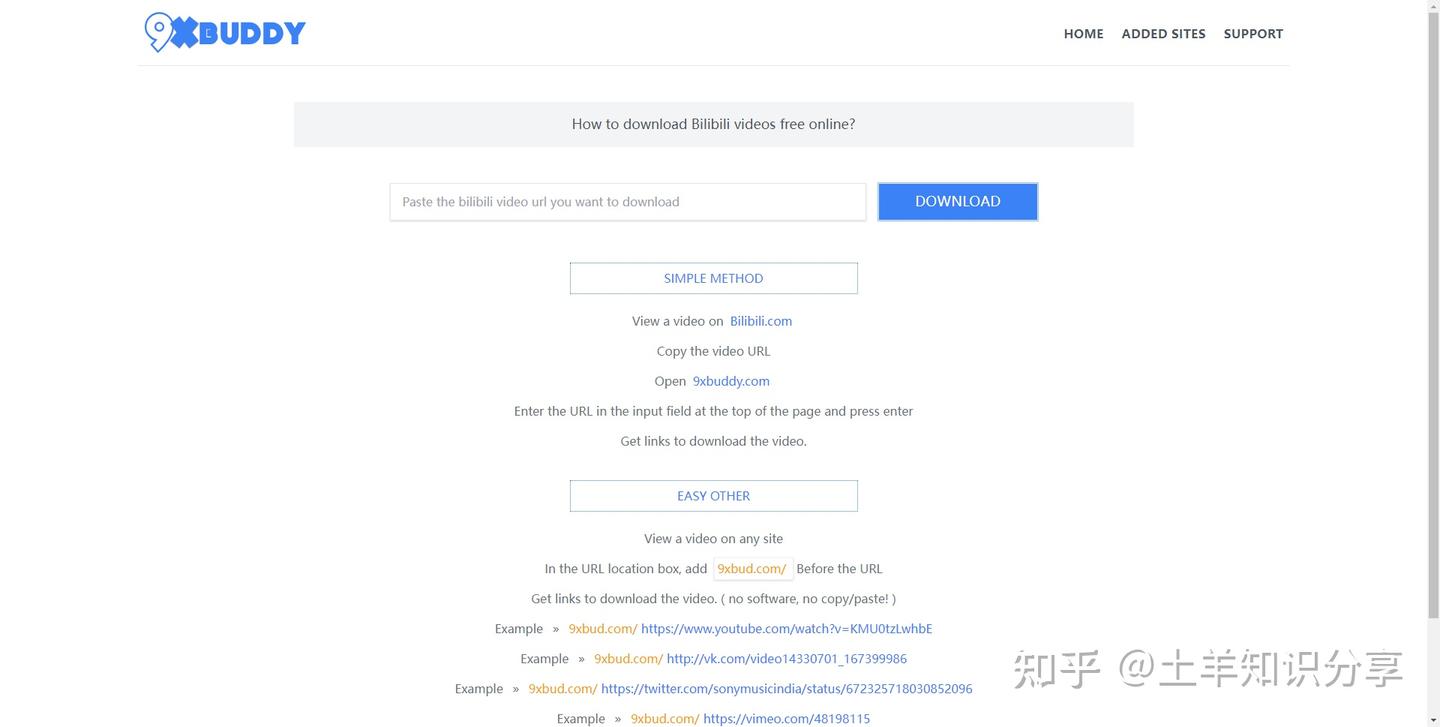Viewport: 1440px width, 727px height.
Task: Click the blue DOWNLOAD button
Action: [958, 202]
